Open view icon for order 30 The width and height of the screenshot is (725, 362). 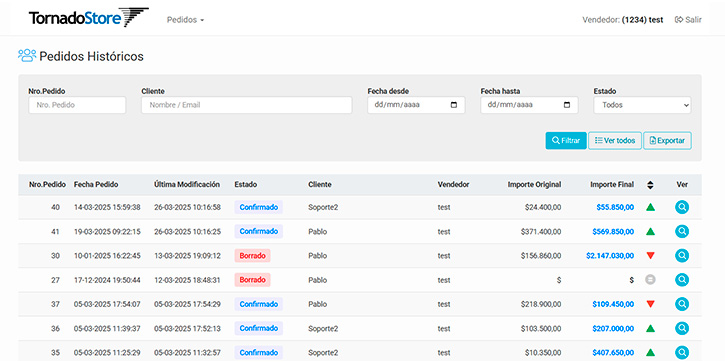click(x=682, y=256)
